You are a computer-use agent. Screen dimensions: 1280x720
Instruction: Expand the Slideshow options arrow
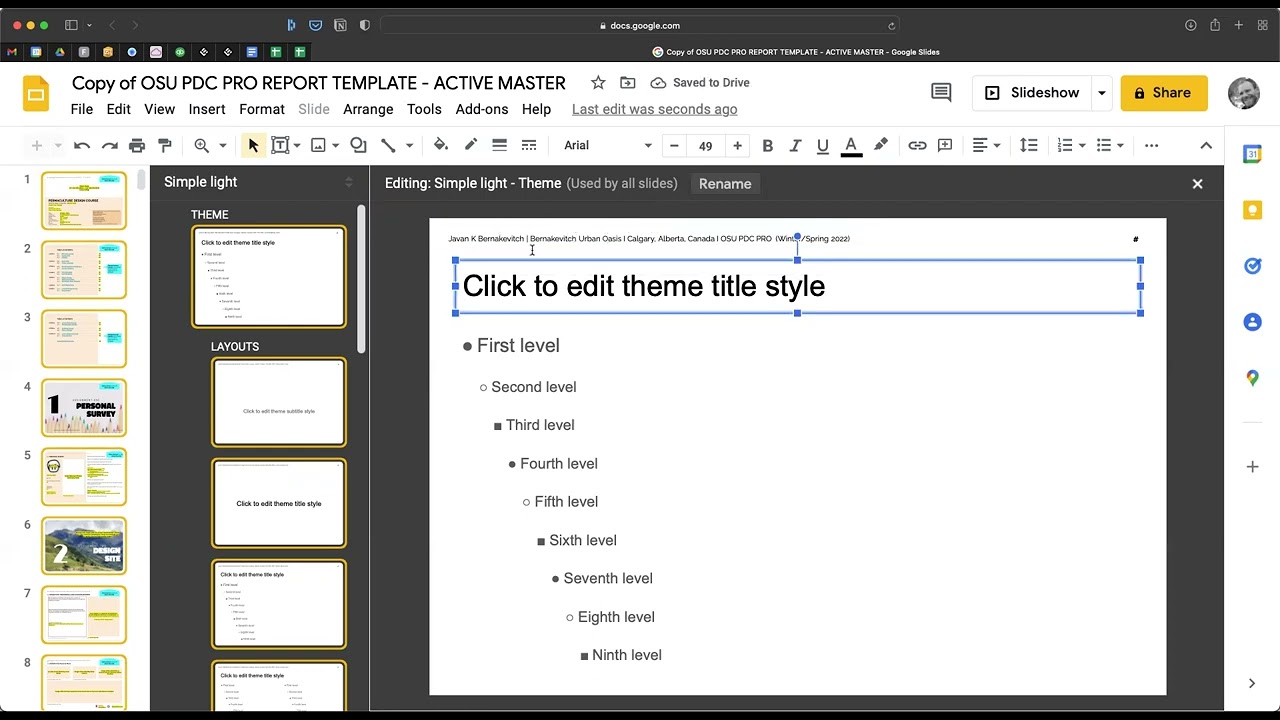(1101, 93)
